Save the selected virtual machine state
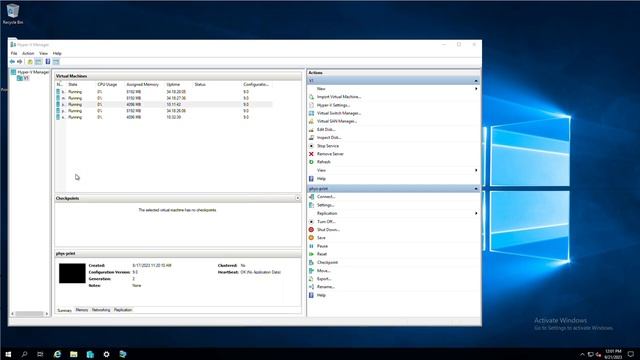The width and height of the screenshot is (640, 360). 321,238
